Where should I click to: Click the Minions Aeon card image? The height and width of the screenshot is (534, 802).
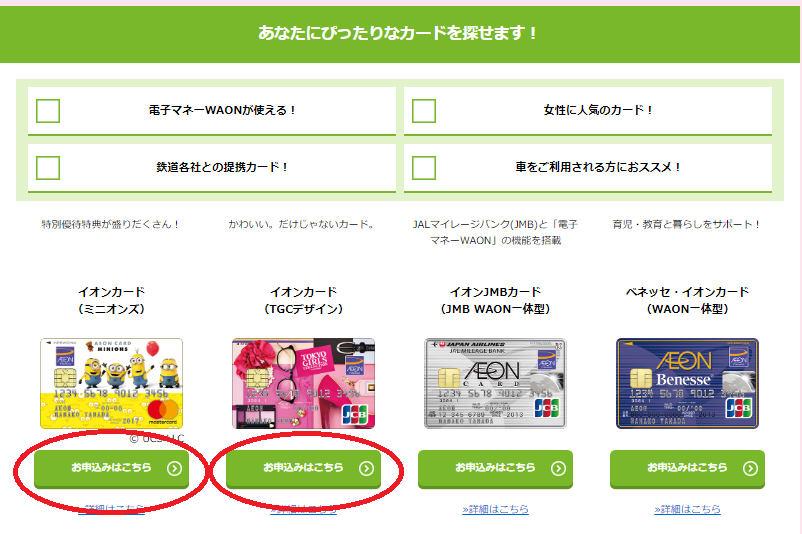[x=112, y=383]
